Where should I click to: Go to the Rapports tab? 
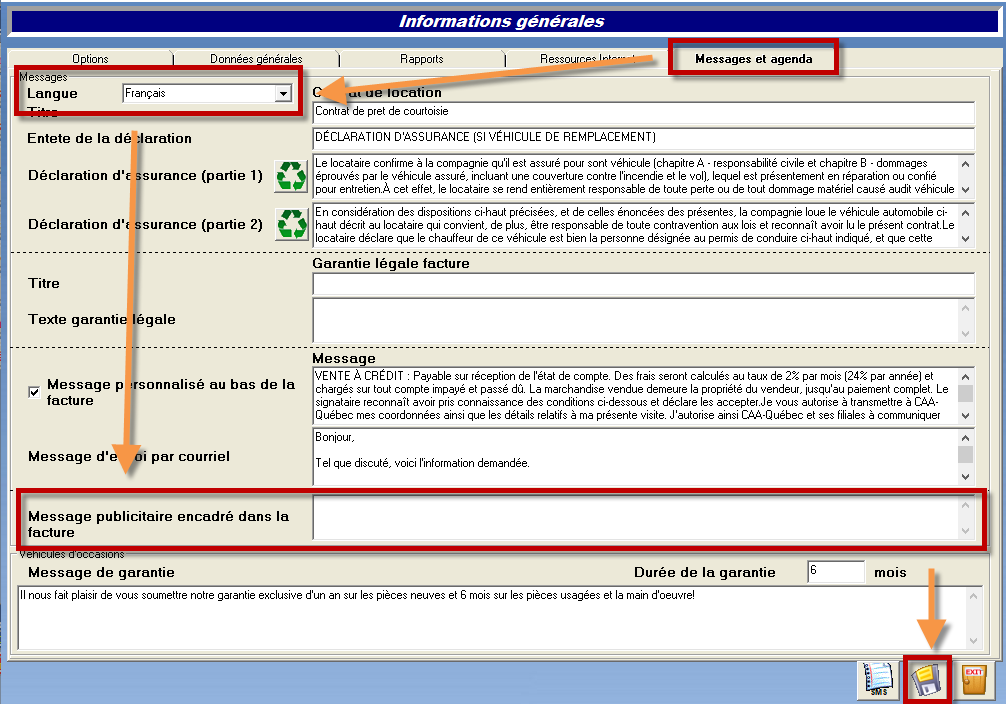point(422,58)
